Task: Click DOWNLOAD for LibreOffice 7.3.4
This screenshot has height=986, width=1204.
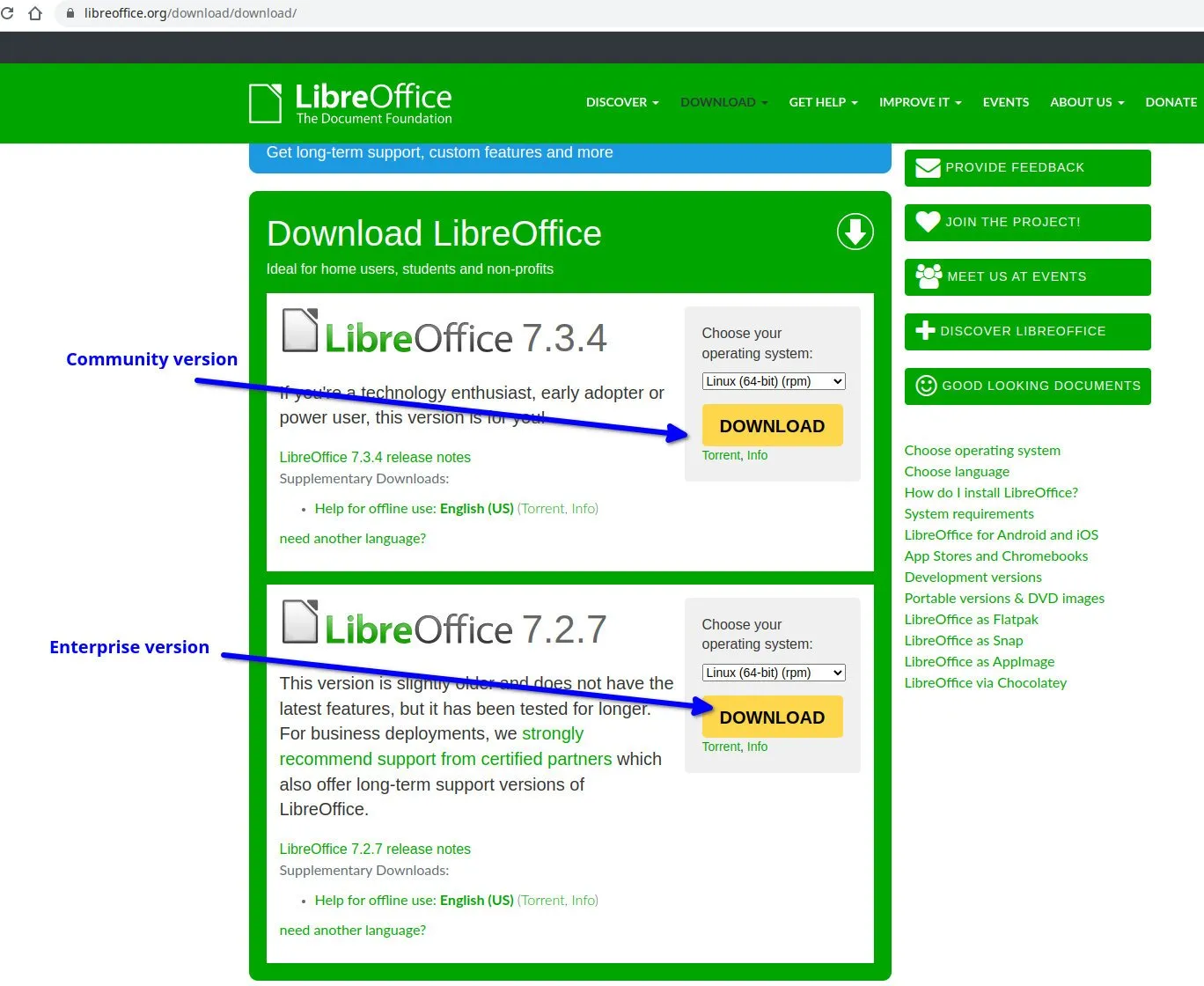Action: 772,425
